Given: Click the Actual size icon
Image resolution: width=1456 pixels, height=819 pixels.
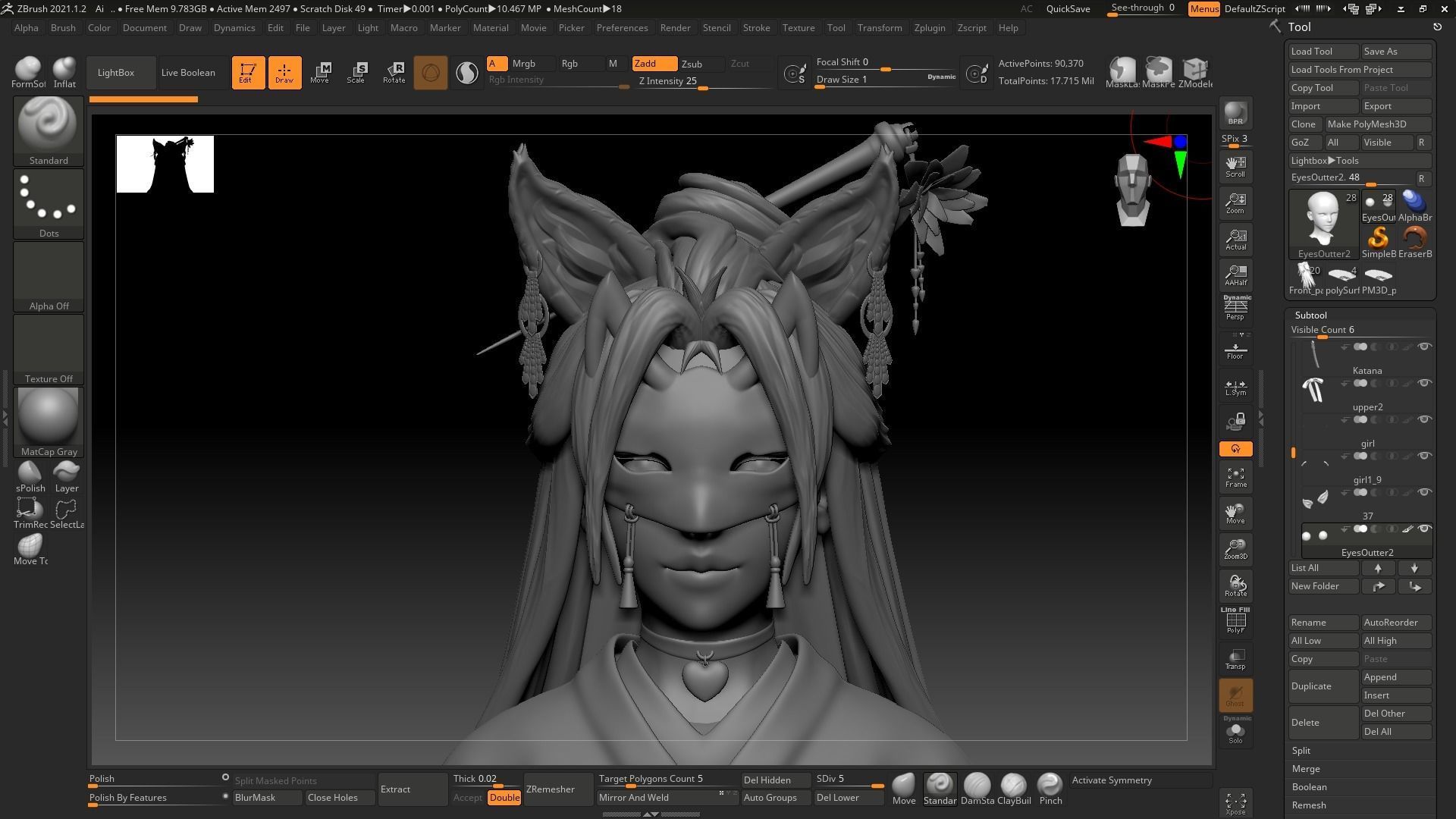Looking at the screenshot, I should click(1235, 239).
